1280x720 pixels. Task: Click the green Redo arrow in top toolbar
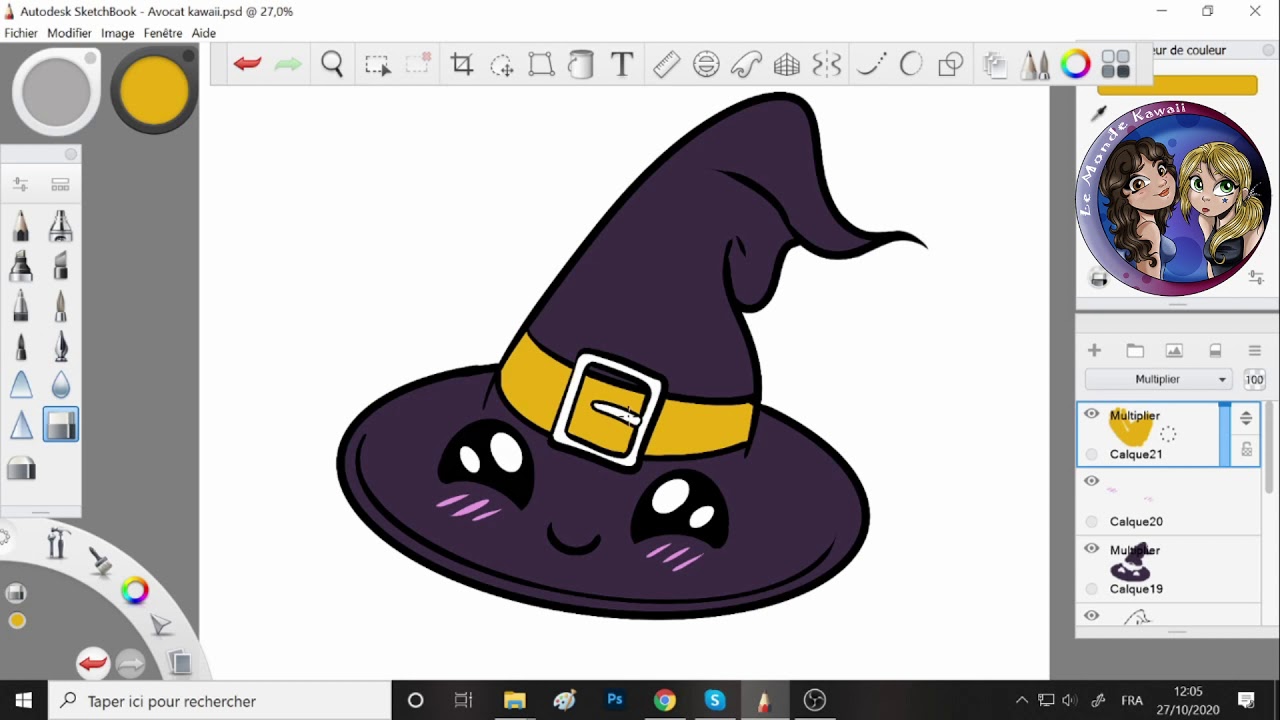288,65
